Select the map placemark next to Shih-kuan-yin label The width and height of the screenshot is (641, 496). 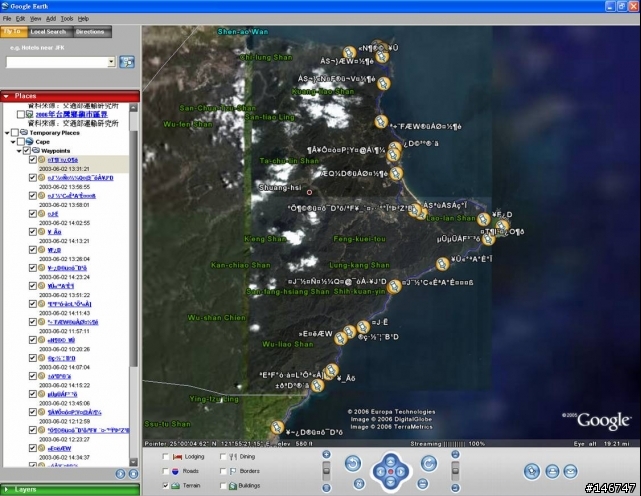point(394,286)
